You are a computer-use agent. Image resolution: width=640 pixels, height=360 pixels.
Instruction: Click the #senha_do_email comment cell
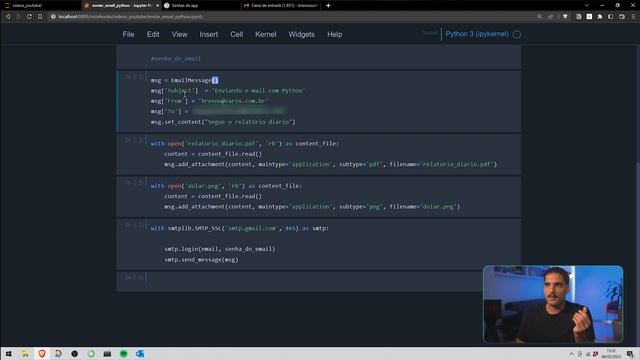coord(318,58)
